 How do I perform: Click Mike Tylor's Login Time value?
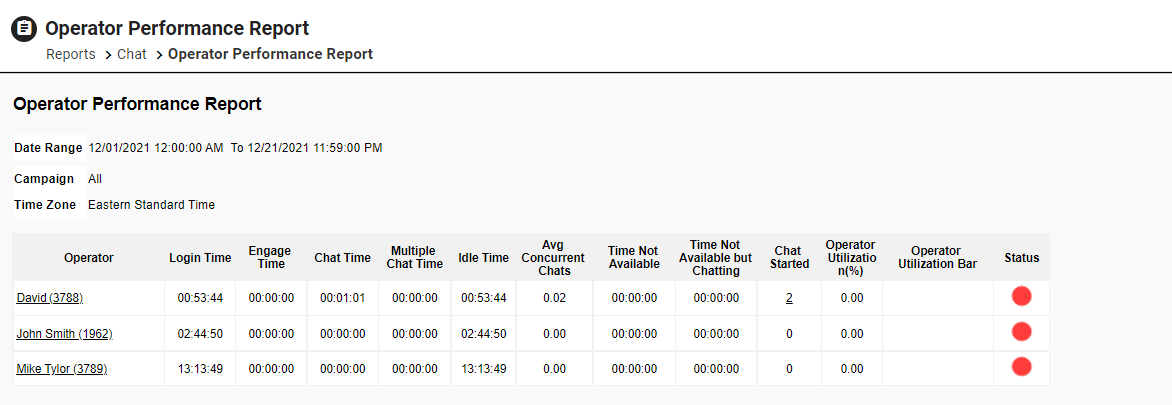point(200,369)
